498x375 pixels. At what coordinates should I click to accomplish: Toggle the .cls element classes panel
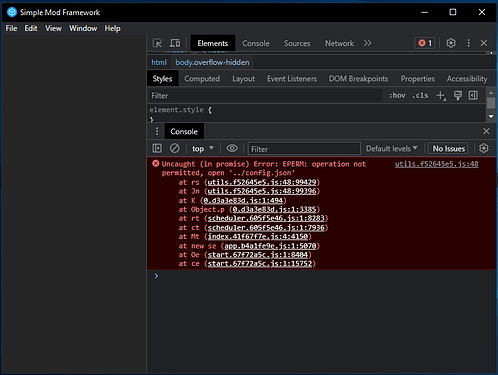420,96
